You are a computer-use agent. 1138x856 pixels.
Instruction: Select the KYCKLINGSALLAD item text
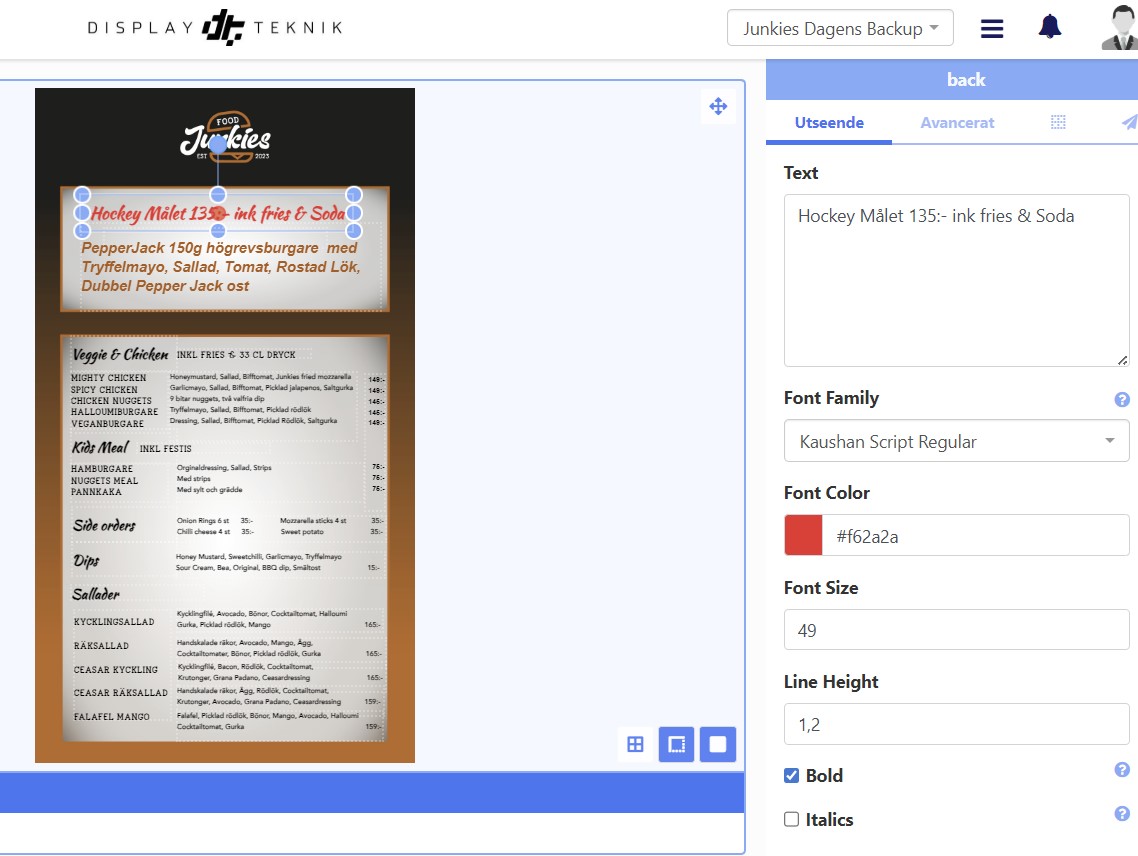(x=114, y=621)
